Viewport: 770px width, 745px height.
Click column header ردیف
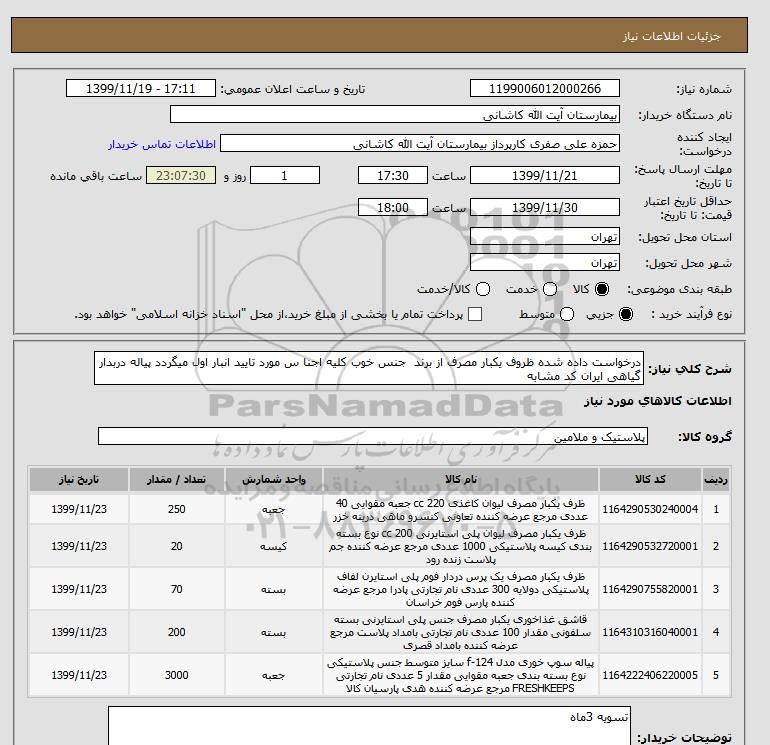[716, 479]
